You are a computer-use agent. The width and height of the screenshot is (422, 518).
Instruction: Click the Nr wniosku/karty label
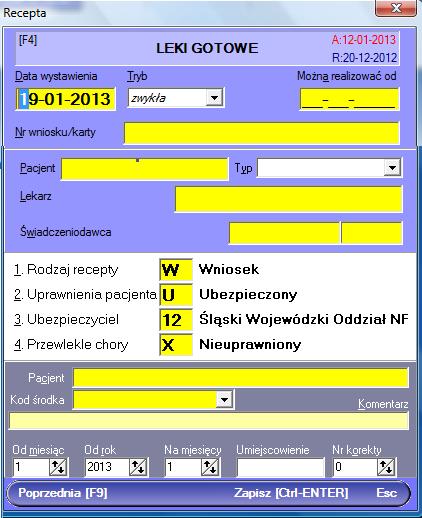pyautogui.click(x=55, y=132)
